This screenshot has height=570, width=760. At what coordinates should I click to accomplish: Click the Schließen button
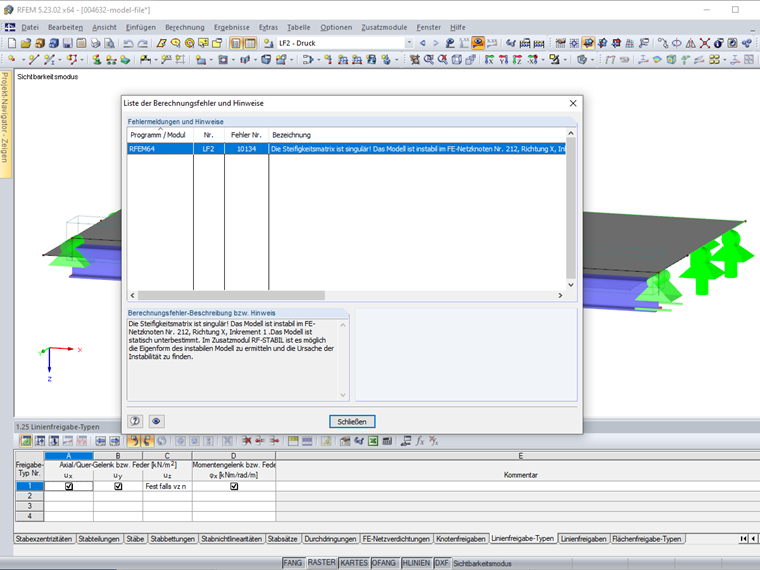[352, 422]
